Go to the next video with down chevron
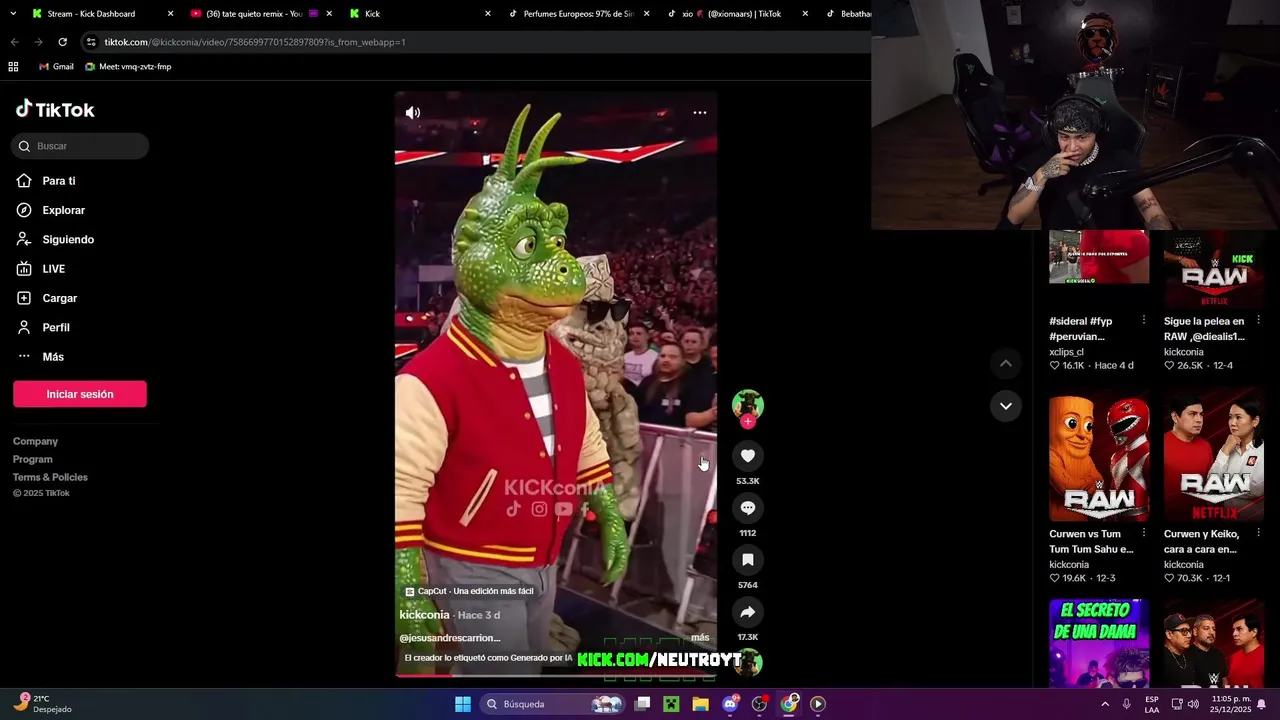 pos(1005,406)
